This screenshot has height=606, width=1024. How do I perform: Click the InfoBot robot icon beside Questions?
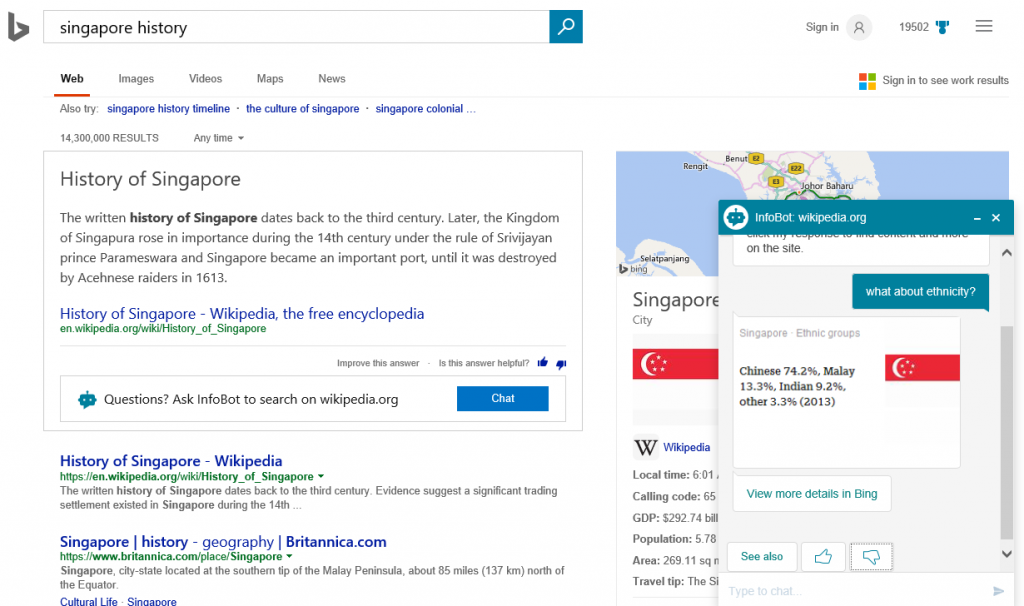(x=87, y=400)
